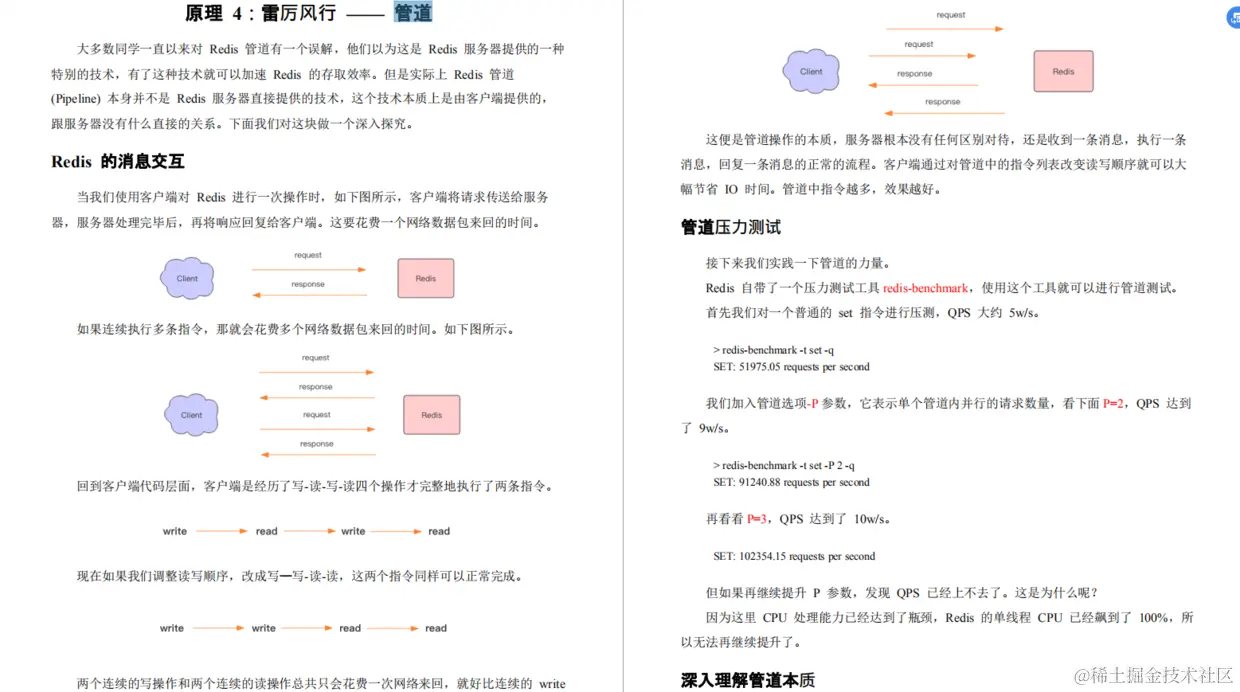Click the line '接下来我们实践一下管道的力量。'

(x=797, y=263)
